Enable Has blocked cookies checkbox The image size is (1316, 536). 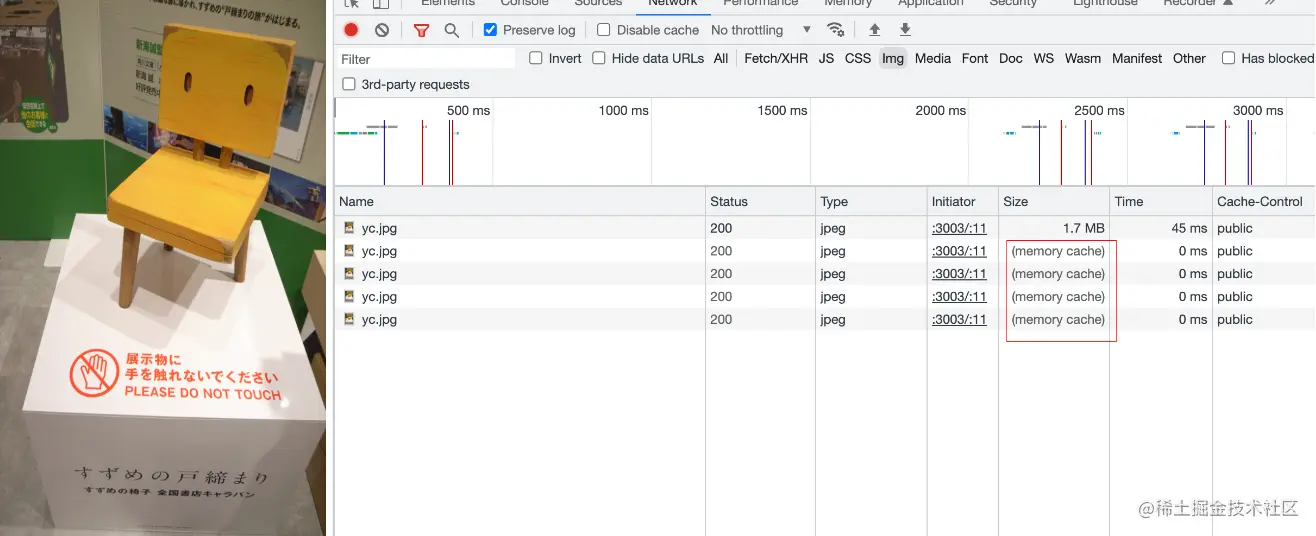1229,58
